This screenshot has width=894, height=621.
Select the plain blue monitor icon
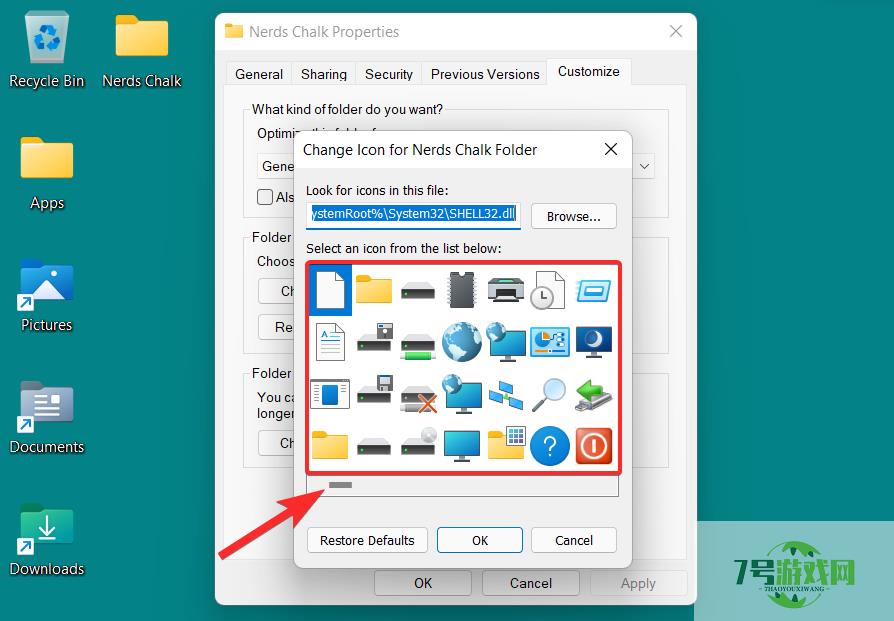click(462, 445)
